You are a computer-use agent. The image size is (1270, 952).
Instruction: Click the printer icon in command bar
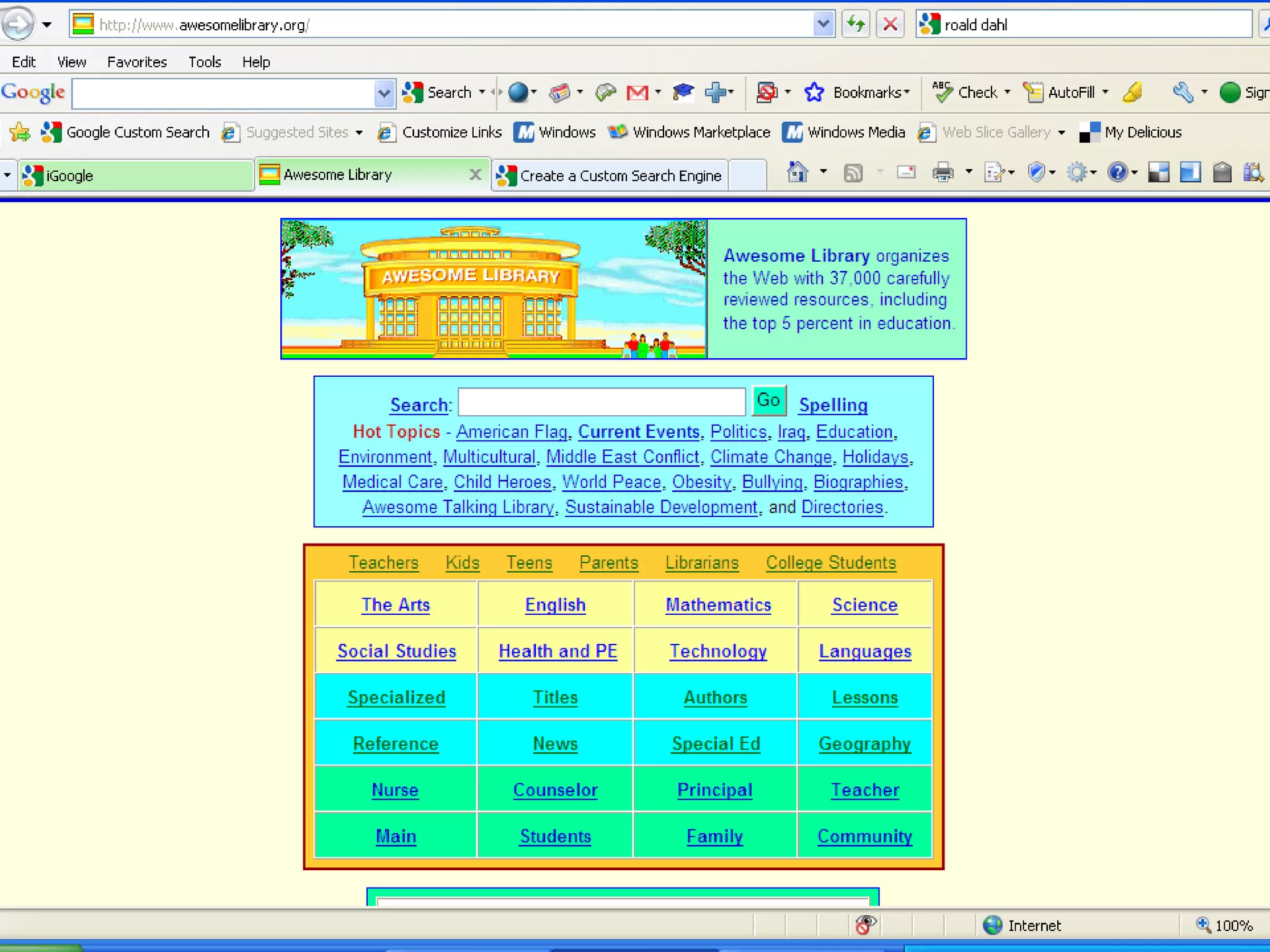point(943,172)
